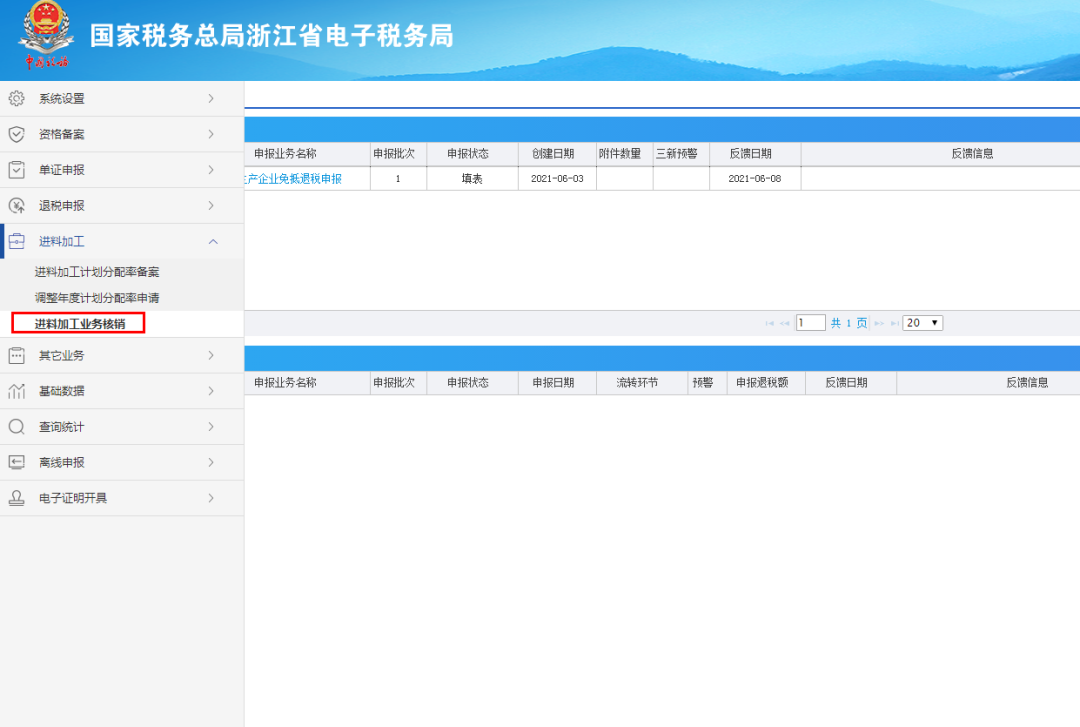Open 进料加工计划分配率备案 submenu item
This screenshot has height=727, width=1080.
(97, 272)
